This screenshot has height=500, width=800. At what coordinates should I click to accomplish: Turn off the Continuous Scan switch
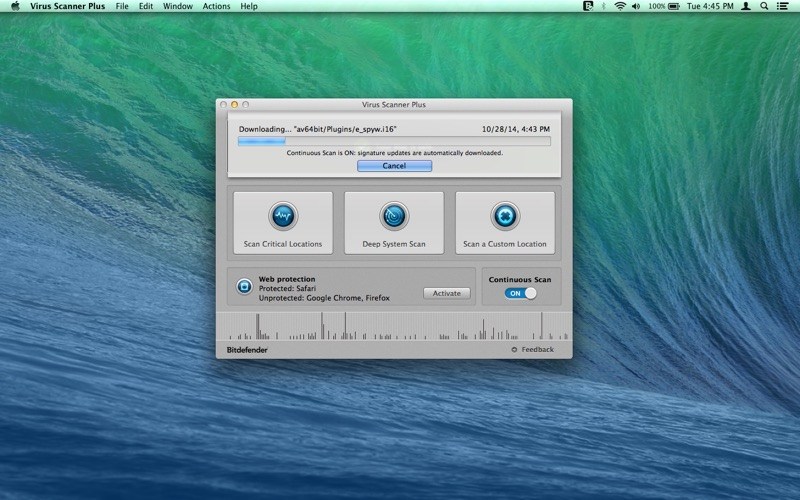click(520, 293)
